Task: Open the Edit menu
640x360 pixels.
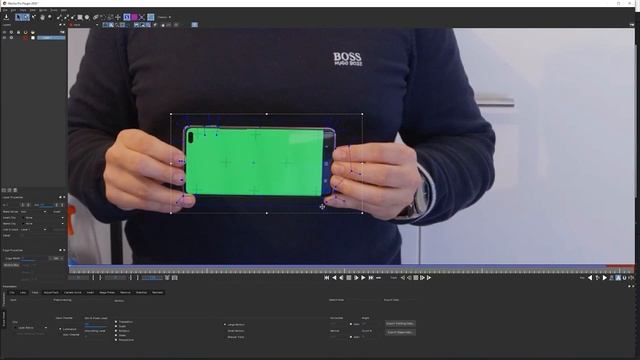Action: click(13, 10)
